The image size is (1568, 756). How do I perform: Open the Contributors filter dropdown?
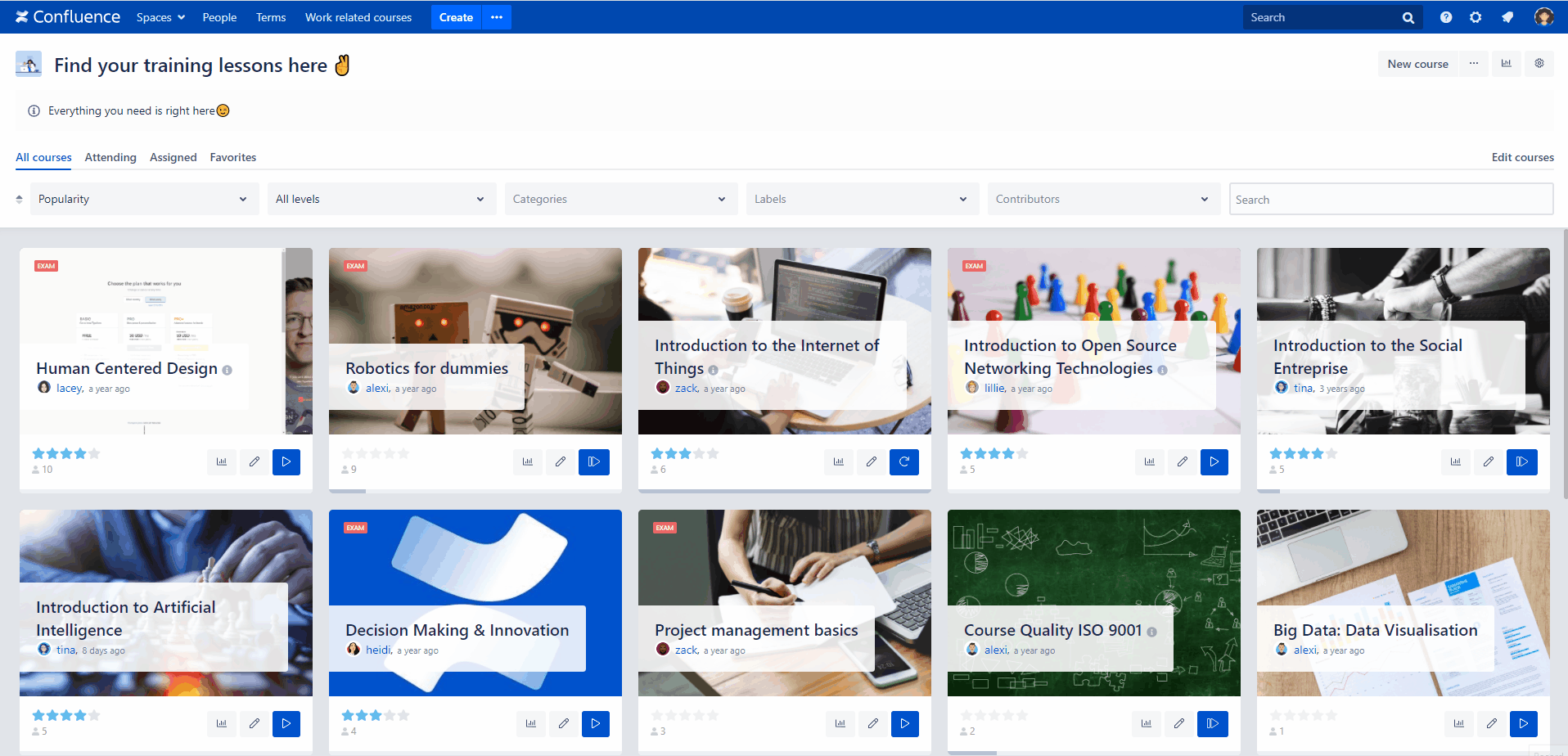pos(1102,199)
